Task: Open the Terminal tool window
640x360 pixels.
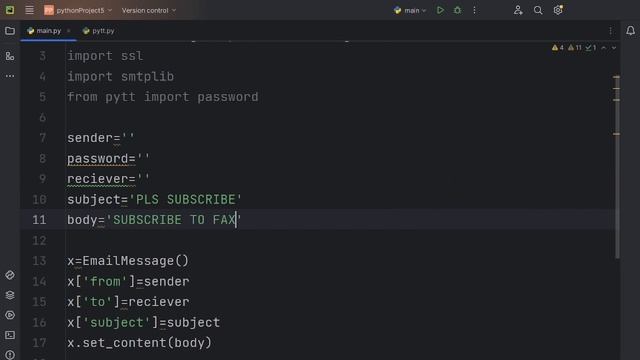Action: coord(10,335)
